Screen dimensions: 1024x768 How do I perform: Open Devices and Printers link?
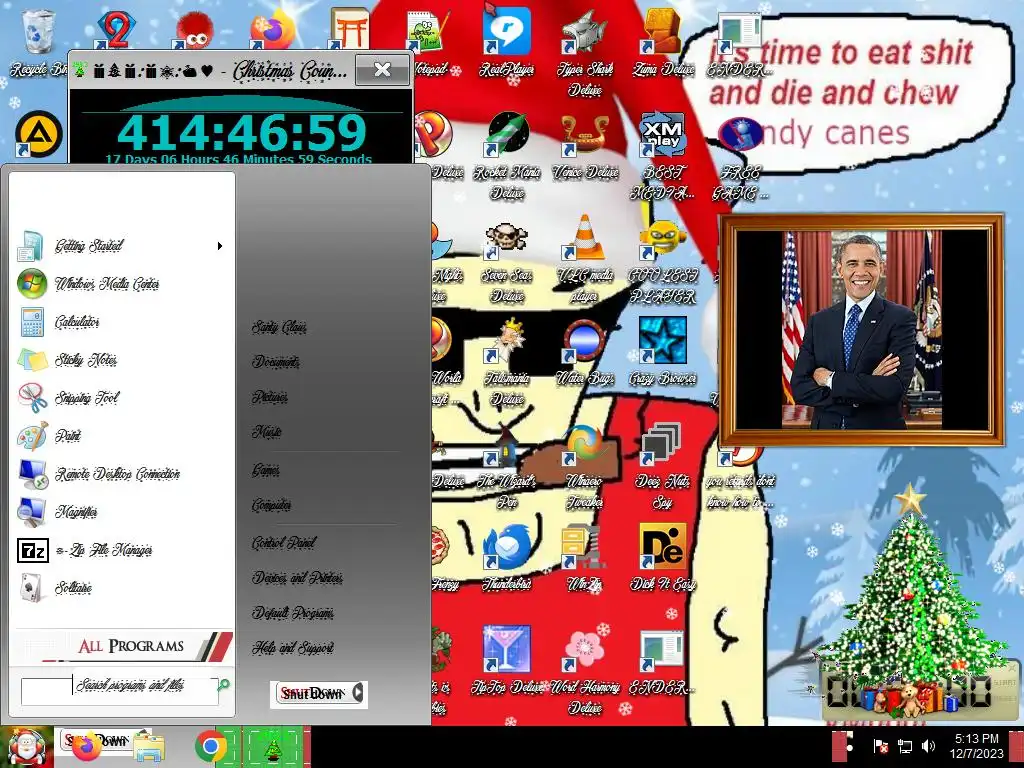point(297,578)
